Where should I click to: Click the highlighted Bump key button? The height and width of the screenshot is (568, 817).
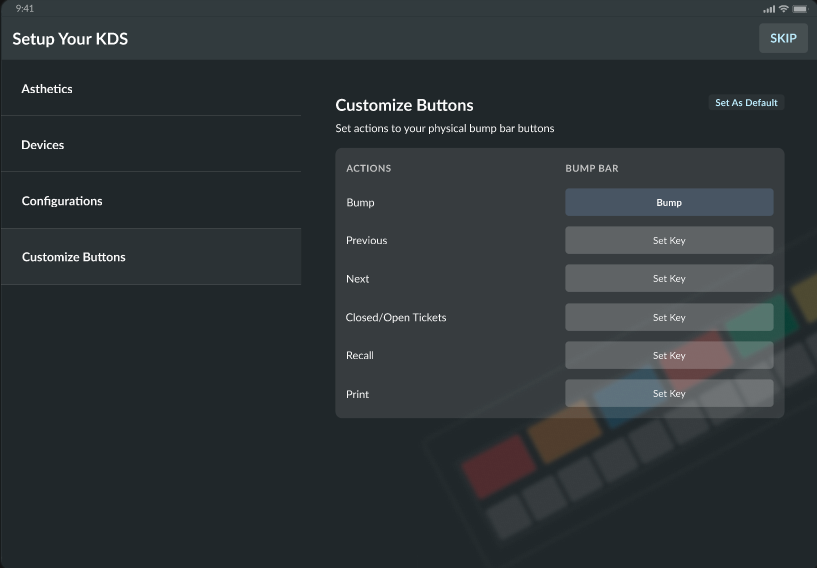point(669,203)
